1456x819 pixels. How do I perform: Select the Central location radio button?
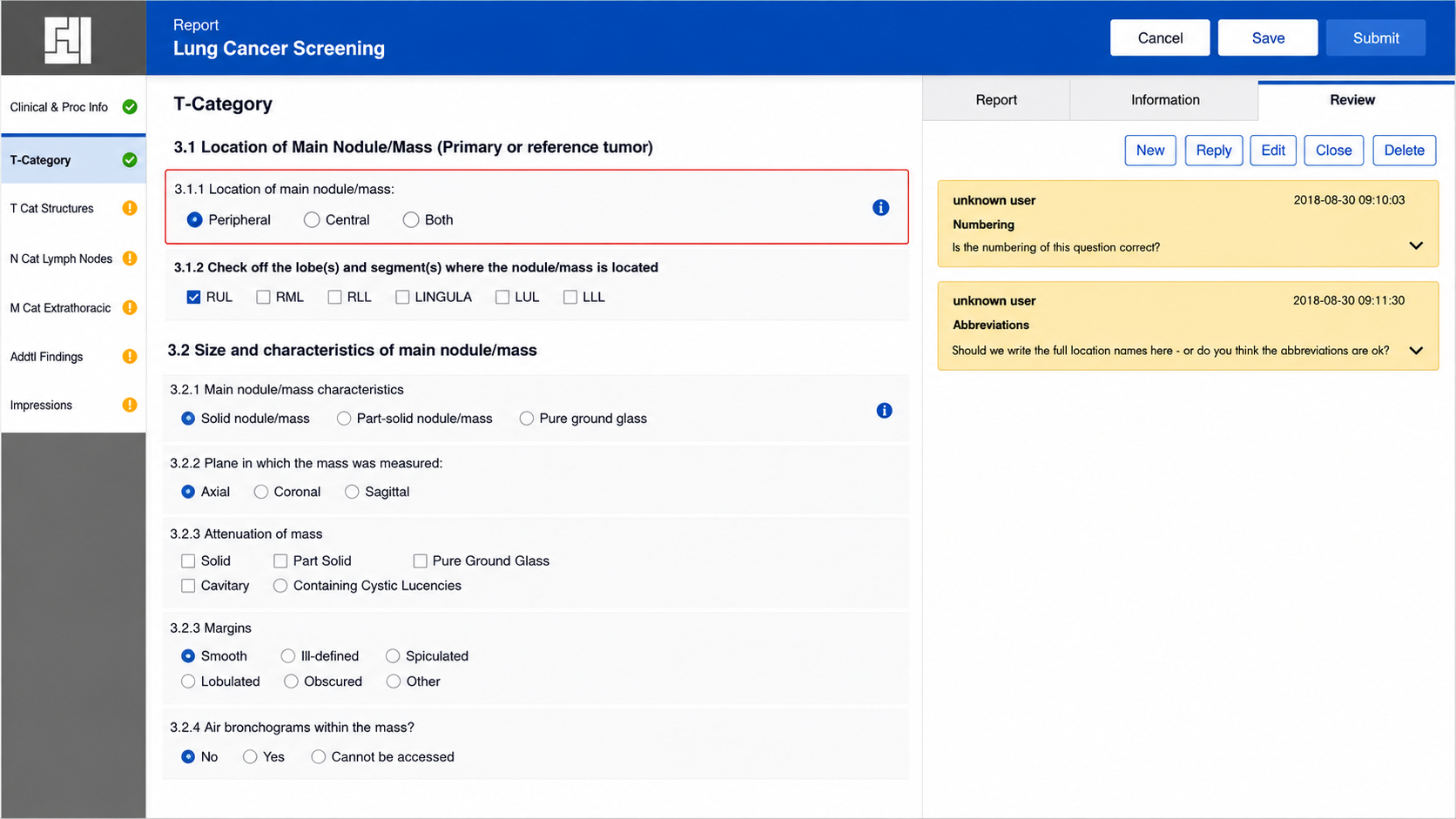click(312, 220)
